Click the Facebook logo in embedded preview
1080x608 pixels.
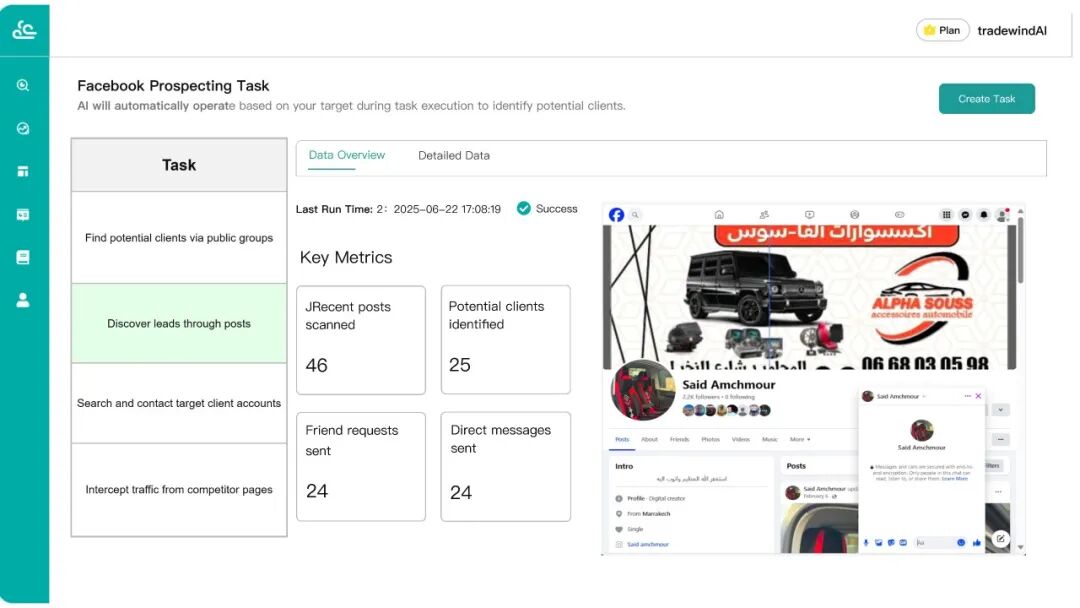click(616, 214)
